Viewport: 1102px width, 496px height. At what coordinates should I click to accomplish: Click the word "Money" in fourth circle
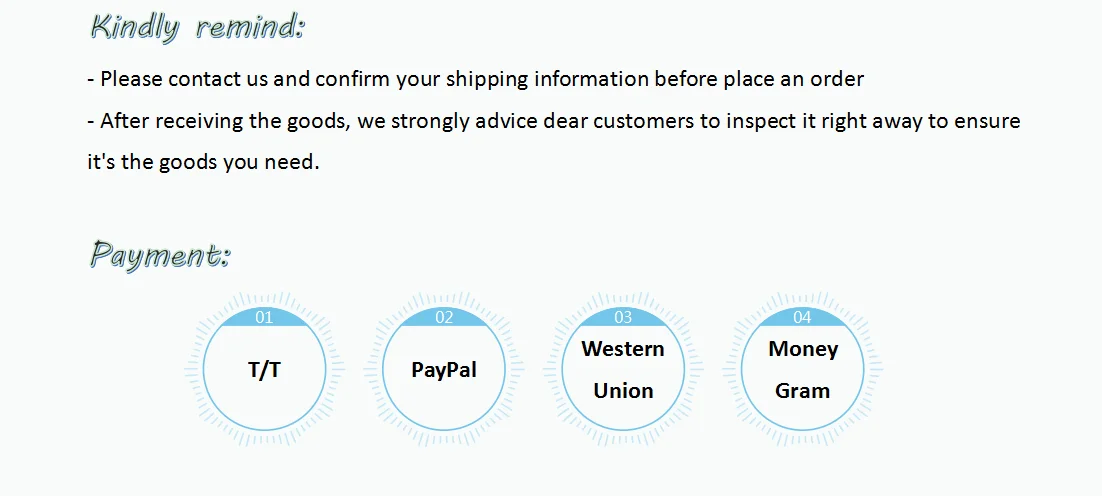[803, 349]
